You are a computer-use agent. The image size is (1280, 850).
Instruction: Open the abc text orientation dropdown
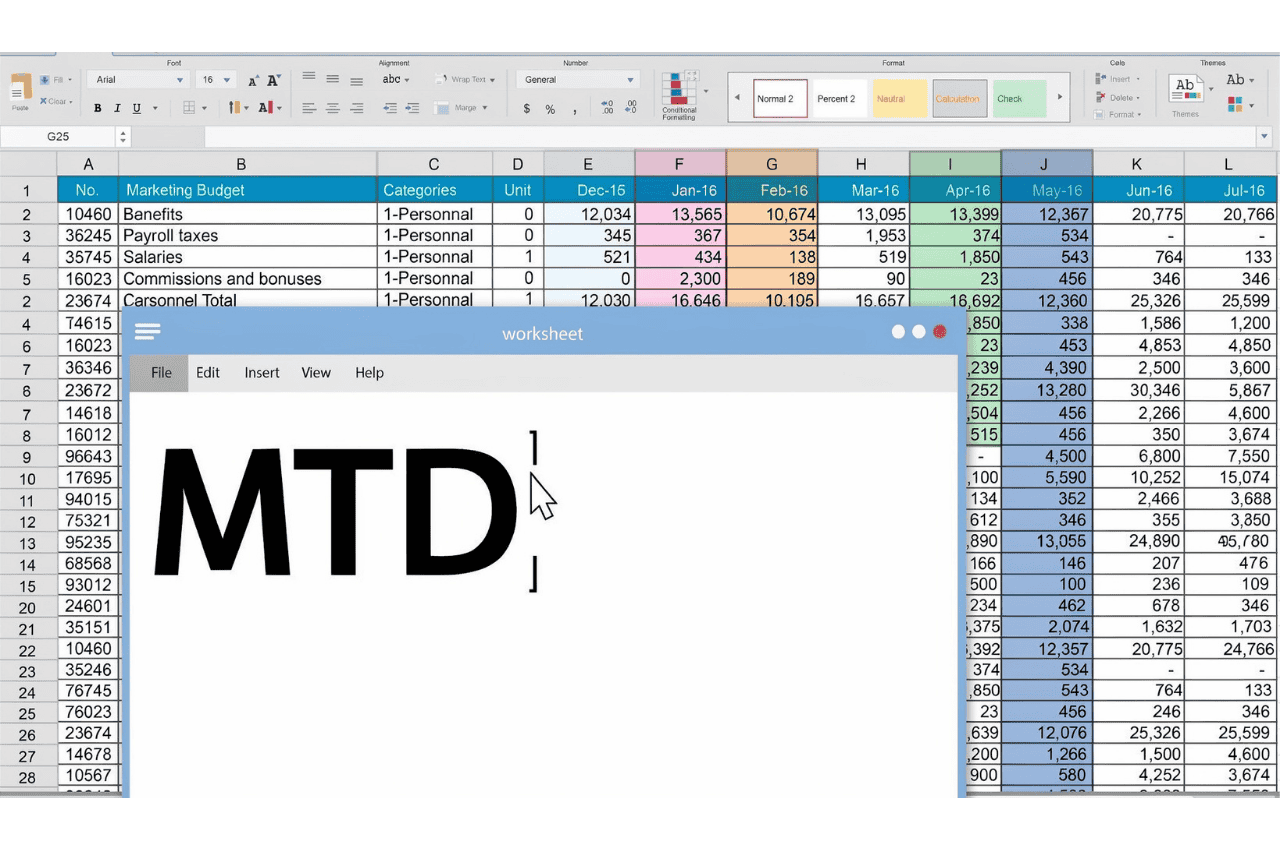(x=396, y=79)
